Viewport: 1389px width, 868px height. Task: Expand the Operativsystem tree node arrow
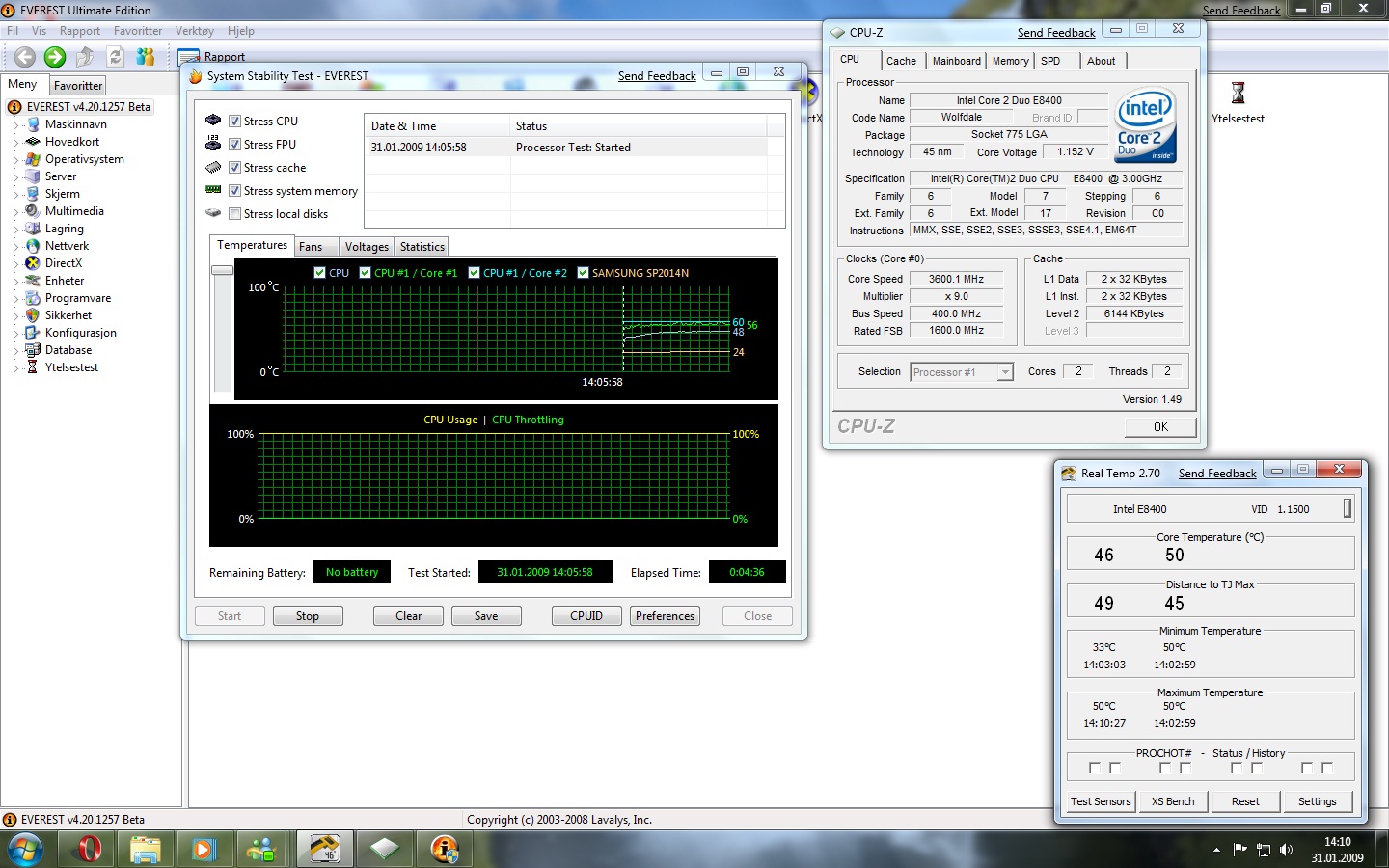pos(15,160)
